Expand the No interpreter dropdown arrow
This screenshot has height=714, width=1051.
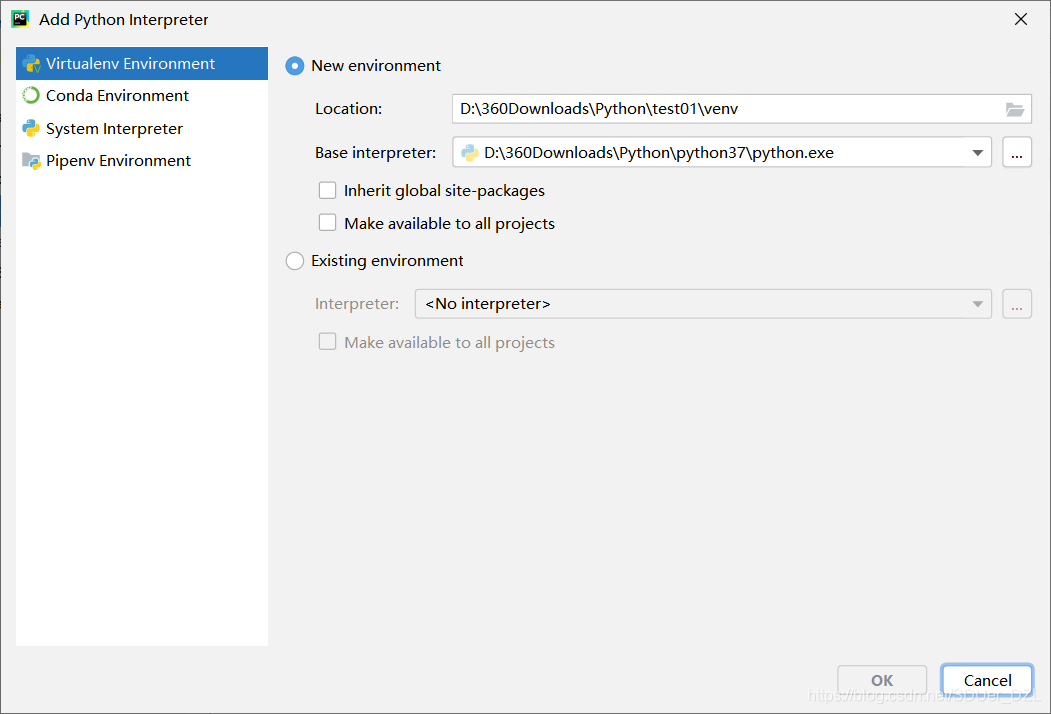click(978, 304)
